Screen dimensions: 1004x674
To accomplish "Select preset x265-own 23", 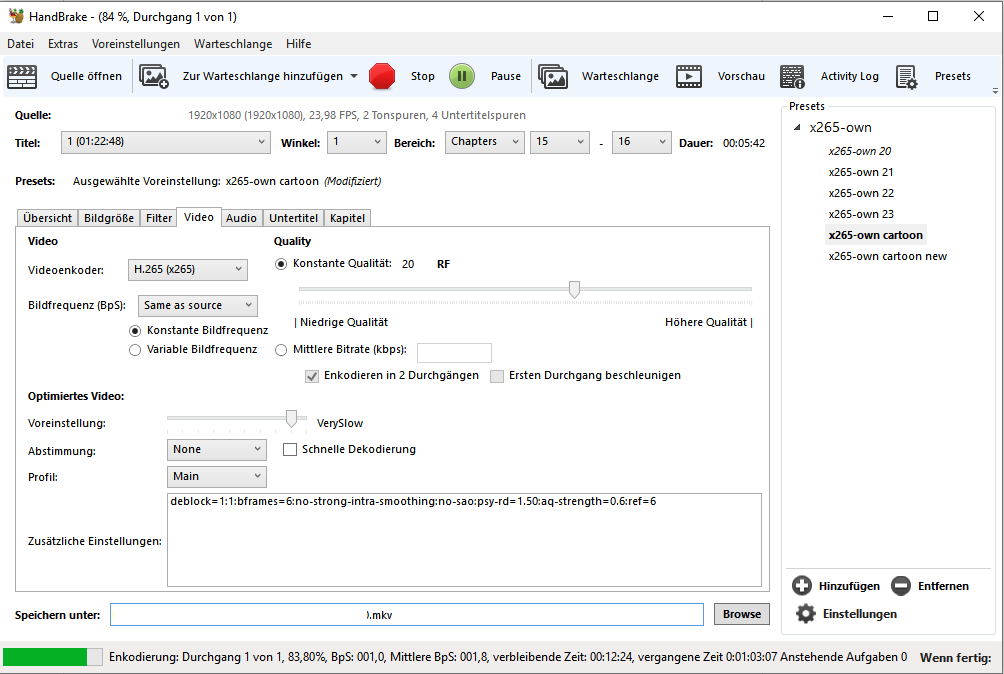I will coord(861,214).
